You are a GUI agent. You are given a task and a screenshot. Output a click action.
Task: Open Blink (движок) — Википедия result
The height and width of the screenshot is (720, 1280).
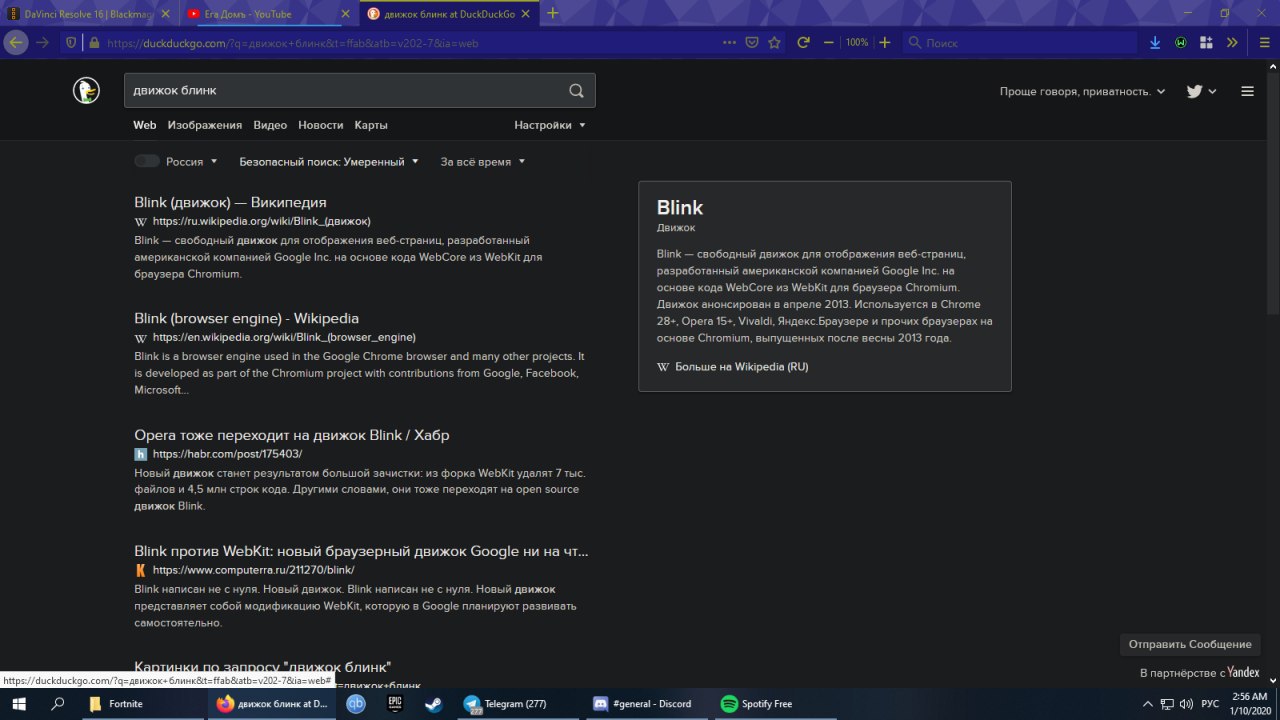(x=230, y=202)
